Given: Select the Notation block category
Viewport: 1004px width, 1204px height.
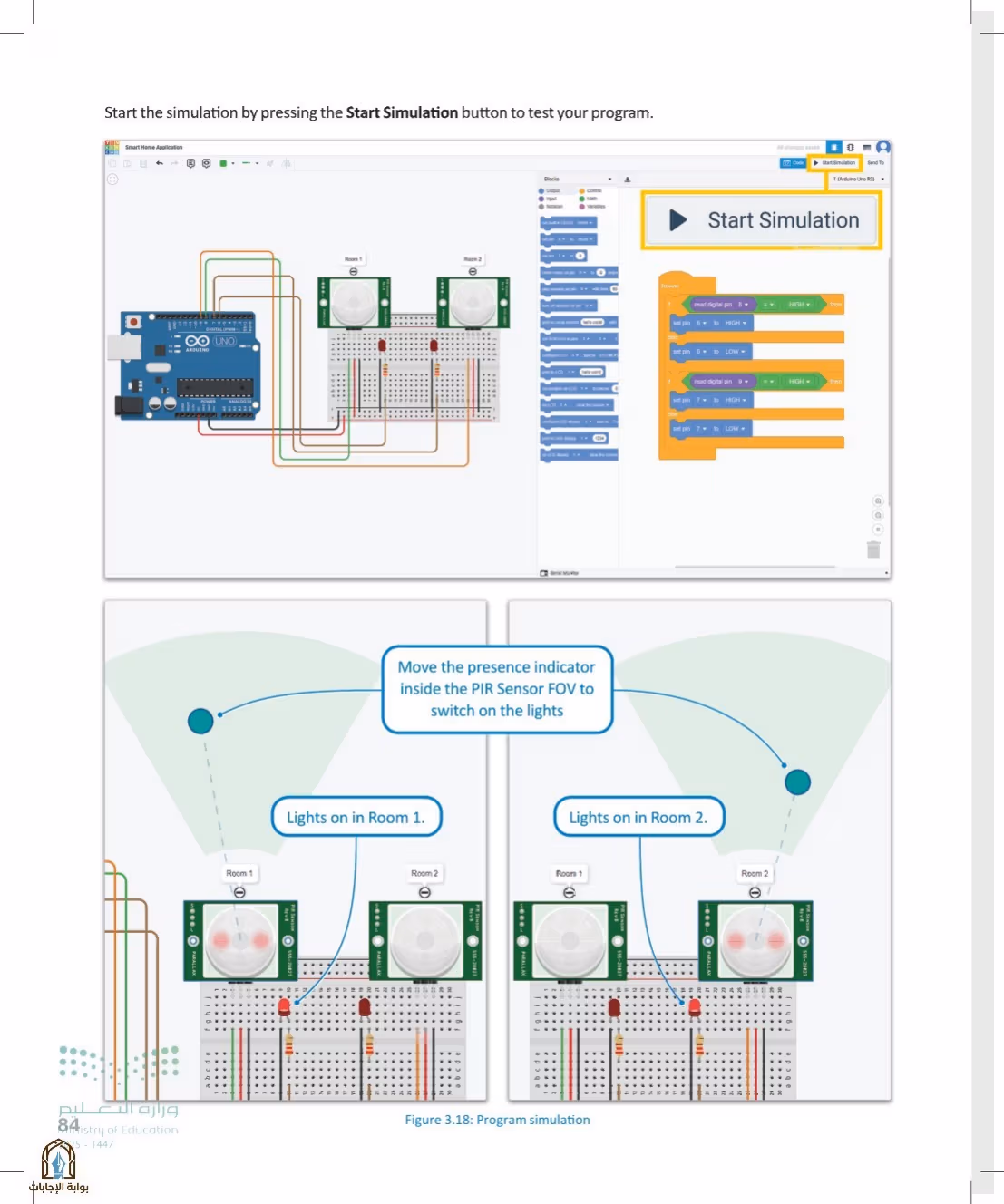Looking at the screenshot, I should click(551, 206).
